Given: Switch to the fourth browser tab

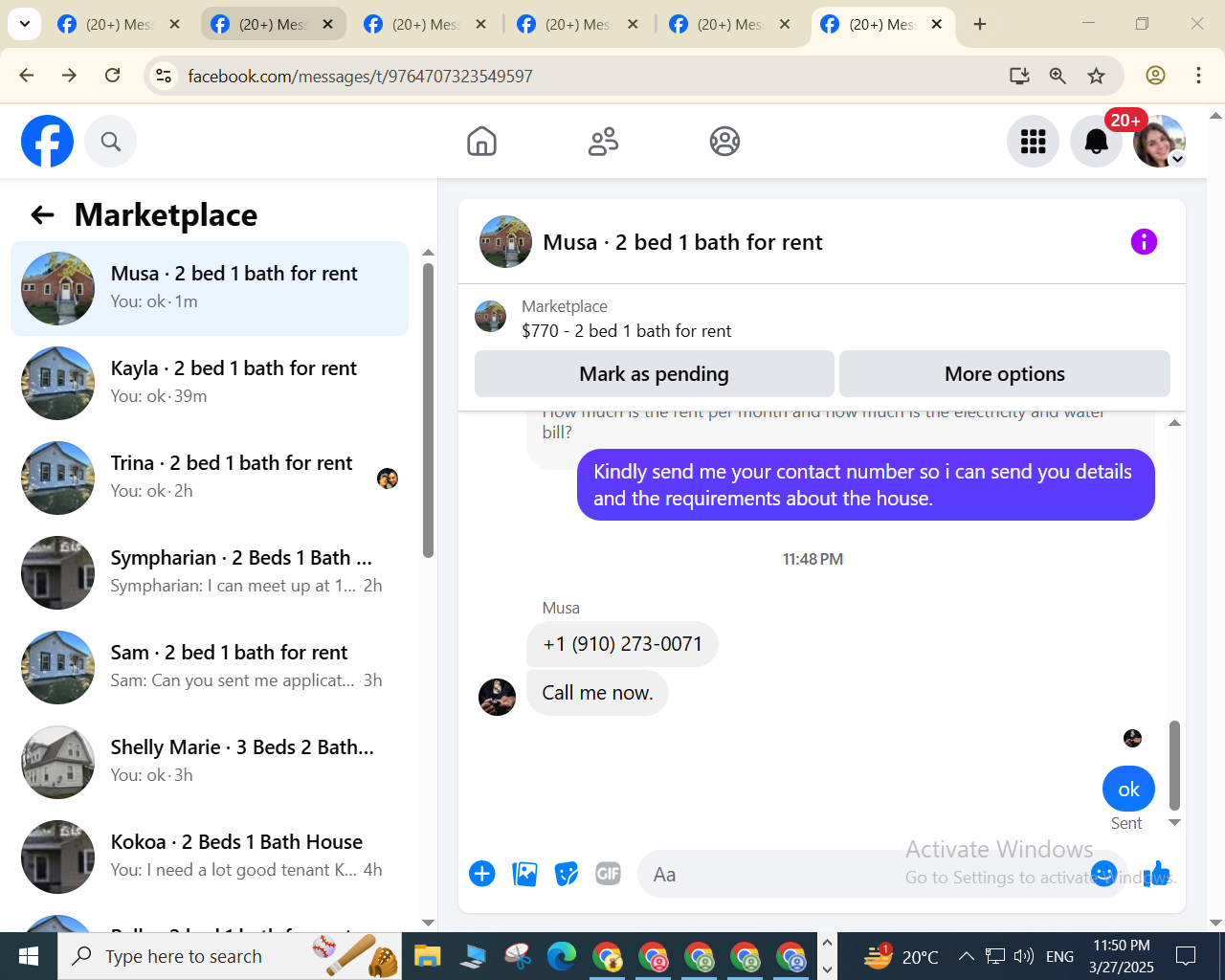Looking at the screenshot, I should pyautogui.click(x=578, y=25).
